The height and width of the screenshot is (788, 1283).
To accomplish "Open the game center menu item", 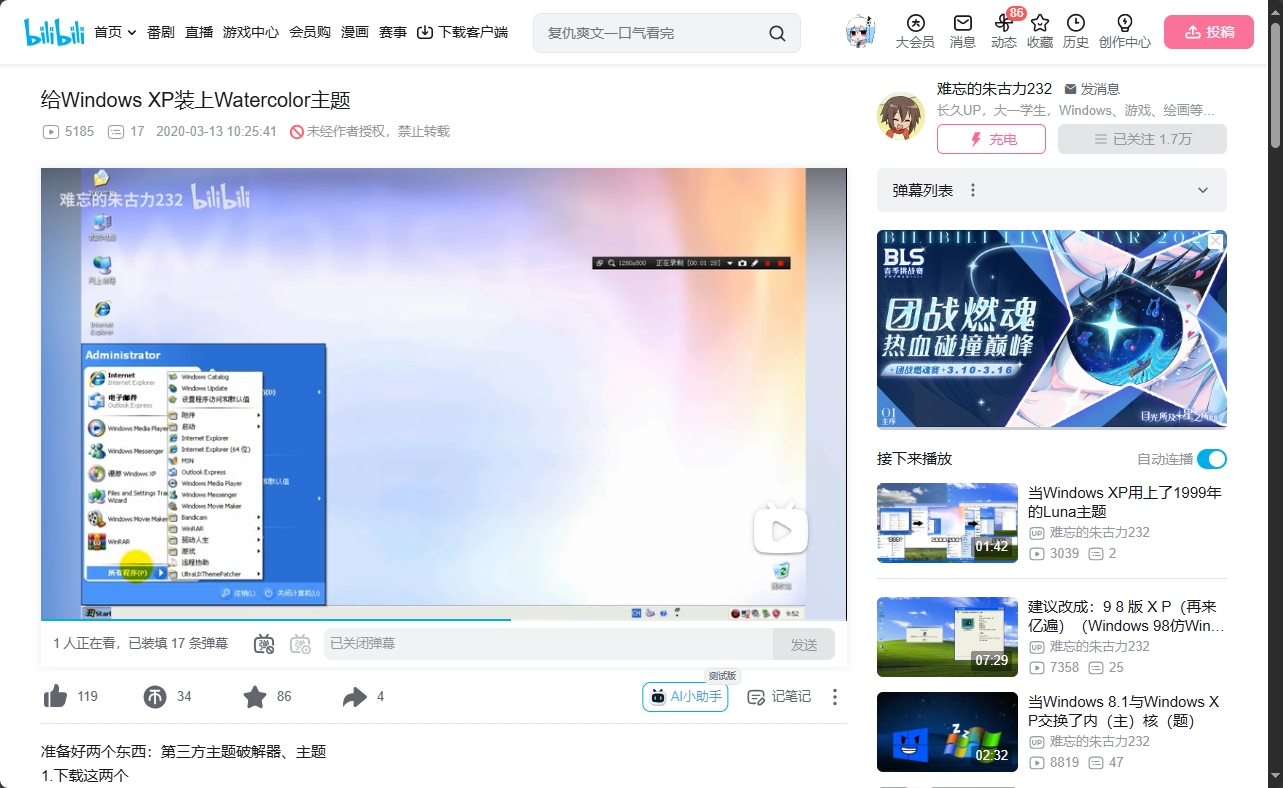I will click(x=251, y=32).
